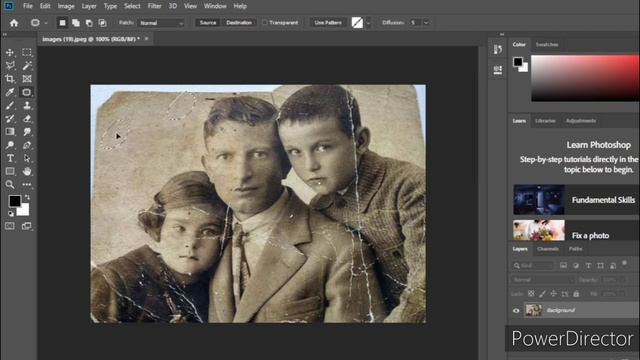Hide the Background layer with eye icon
The image size is (640, 360).
pyautogui.click(x=516, y=311)
